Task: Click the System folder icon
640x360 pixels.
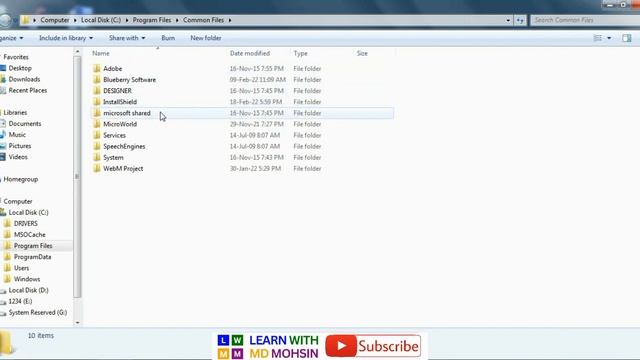Action: point(97,157)
